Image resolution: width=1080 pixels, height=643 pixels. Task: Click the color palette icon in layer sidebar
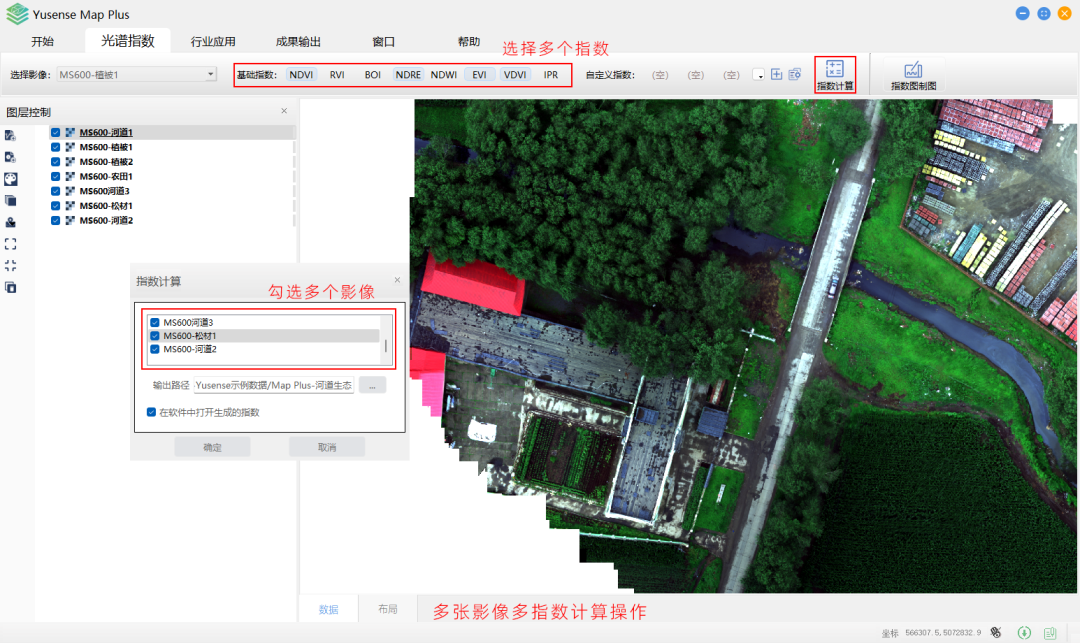11,178
